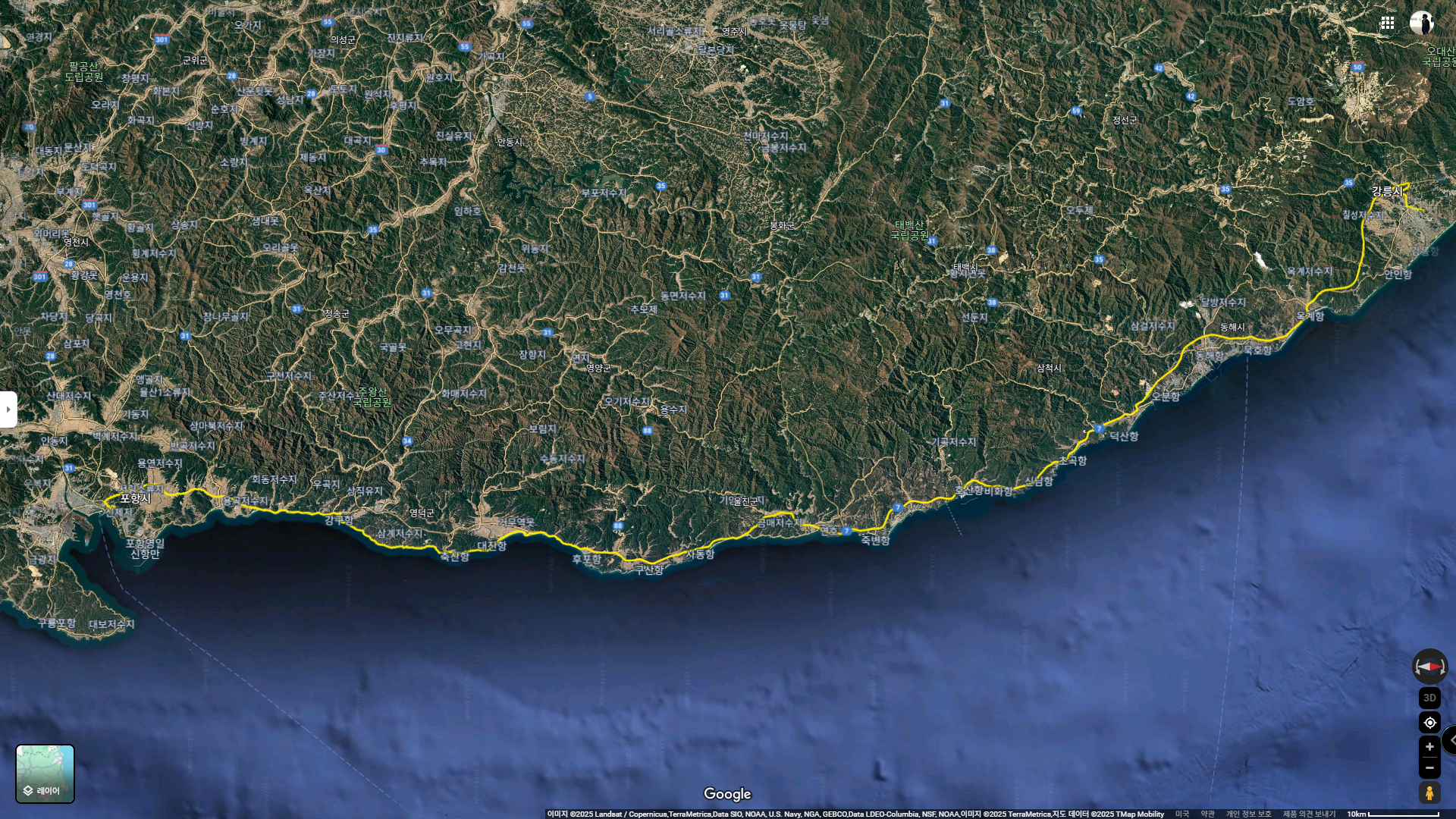Screen dimensions: 1456x819
Task: Click the show my location button
Action: point(1429,723)
